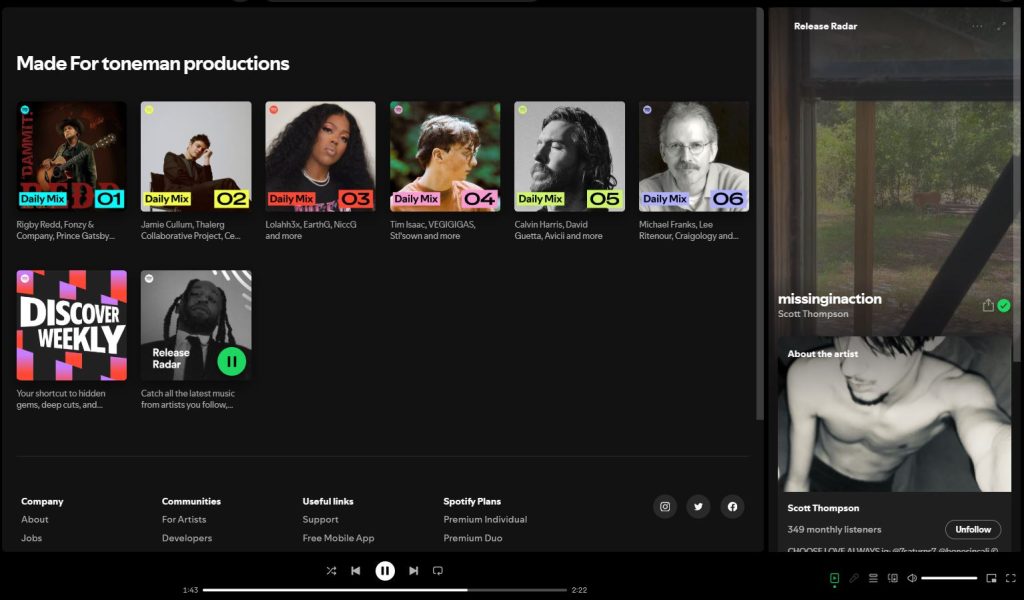Open Spotify's Instagram page icon
Screen dimensions: 1024x600
tap(665, 507)
